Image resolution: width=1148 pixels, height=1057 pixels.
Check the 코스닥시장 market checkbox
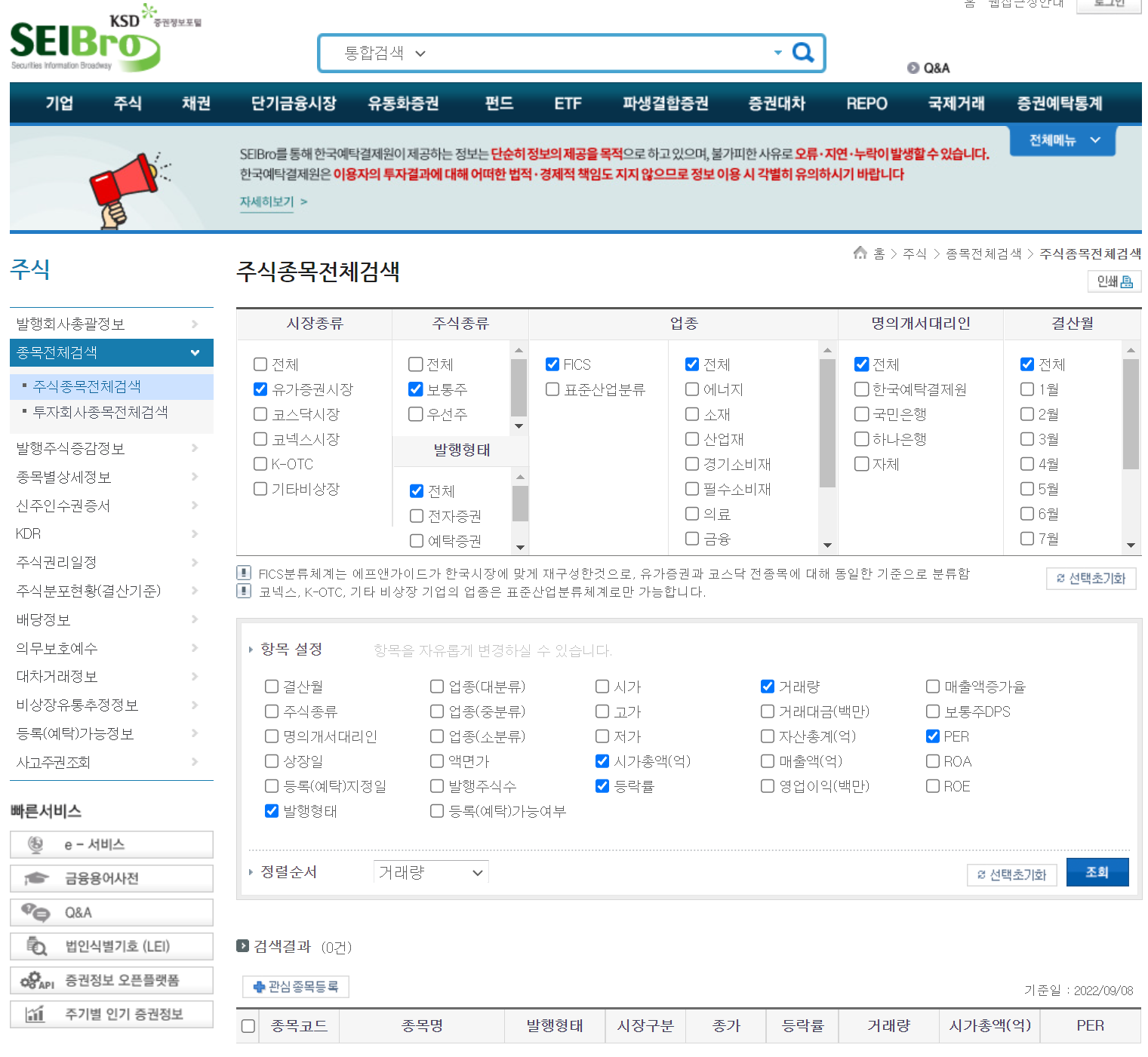point(260,414)
